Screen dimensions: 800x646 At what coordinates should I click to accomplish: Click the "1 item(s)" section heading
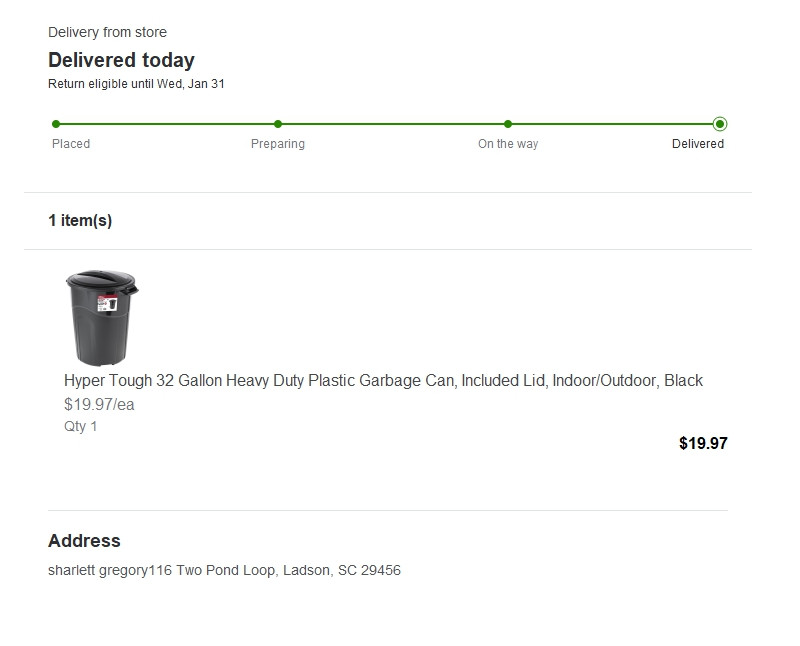[80, 221]
